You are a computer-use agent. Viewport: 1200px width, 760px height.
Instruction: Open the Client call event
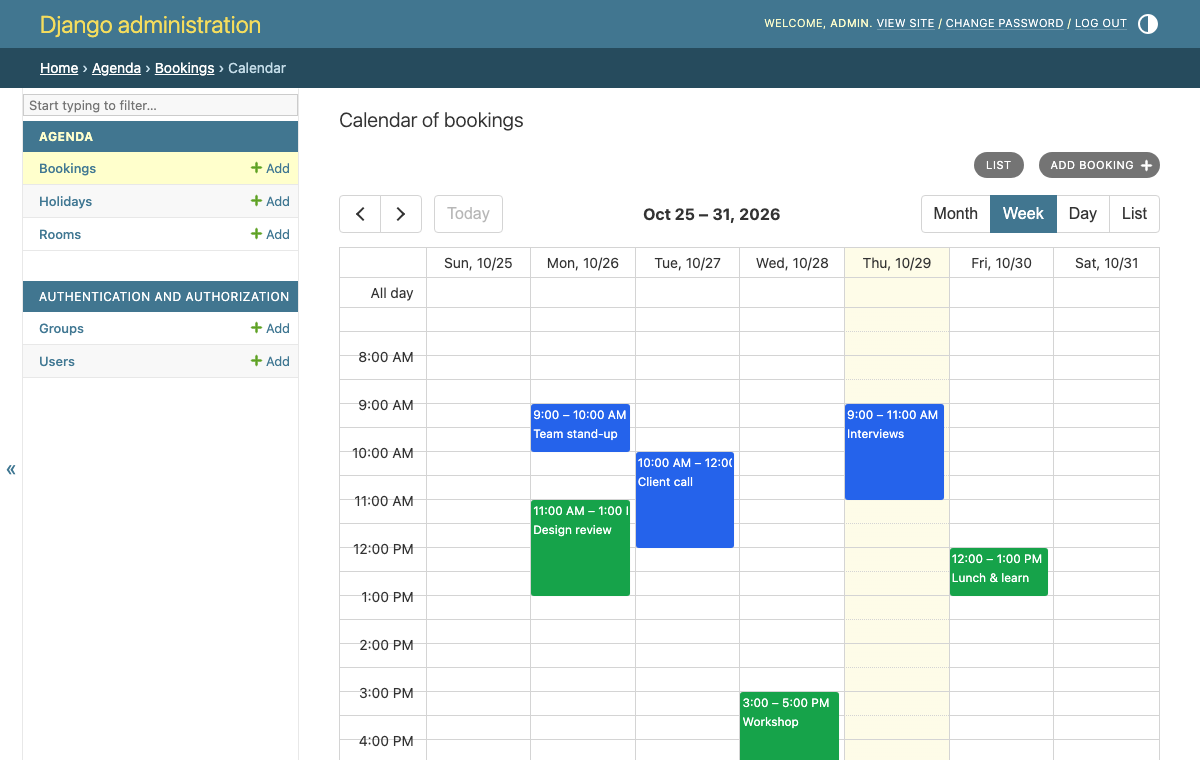pos(685,500)
